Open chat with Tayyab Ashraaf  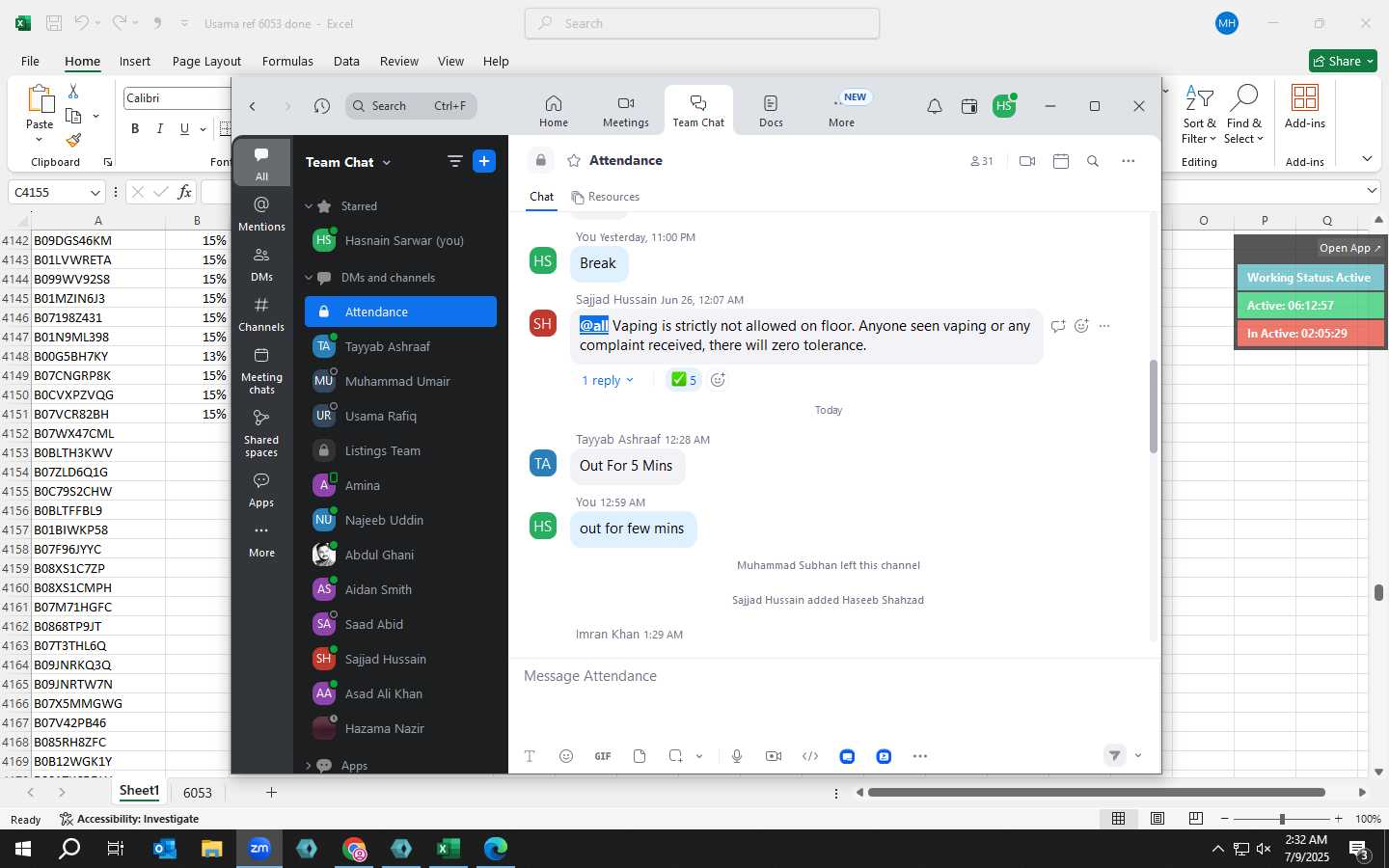tap(400, 346)
